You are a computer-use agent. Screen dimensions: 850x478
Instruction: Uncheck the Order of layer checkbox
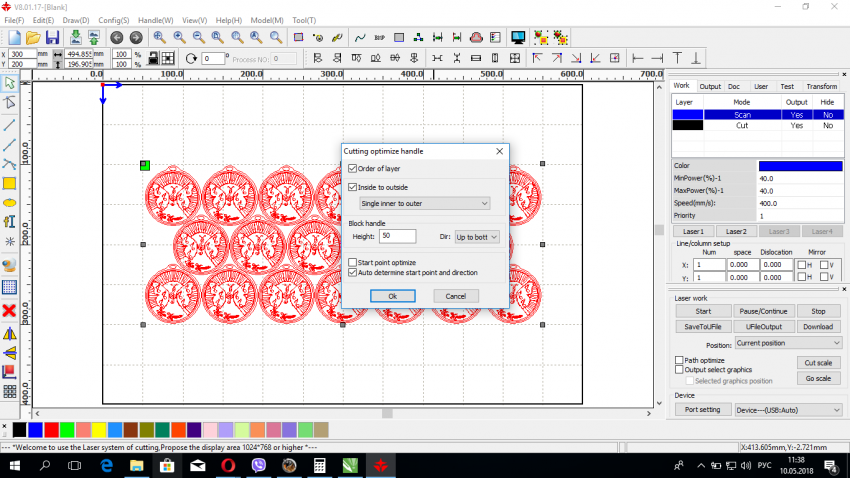(x=352, y=168)
